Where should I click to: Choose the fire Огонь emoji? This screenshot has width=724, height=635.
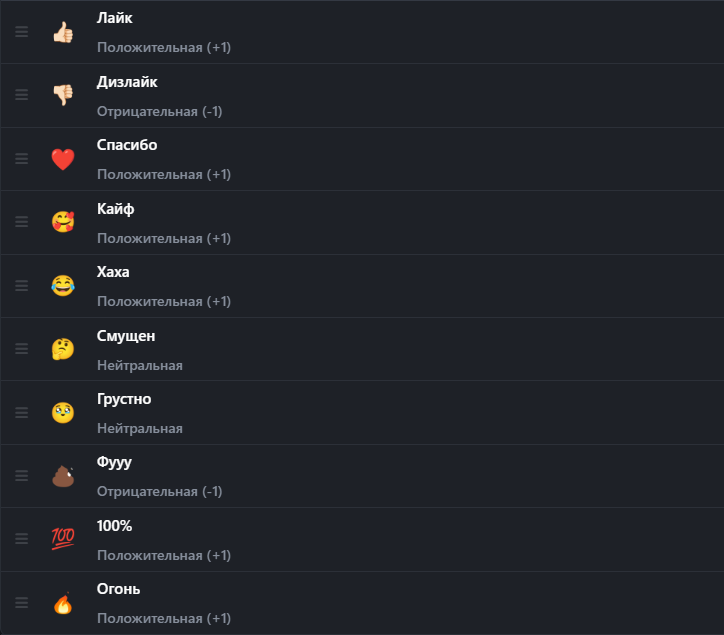(63, 603)
